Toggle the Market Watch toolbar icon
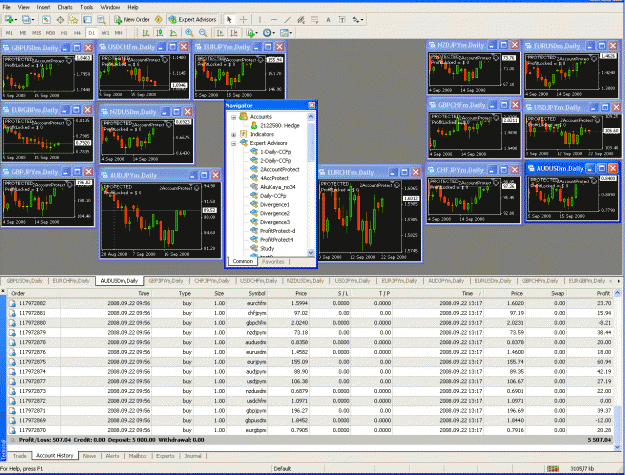This screenshot has height=475, width=625. point(46,20)
